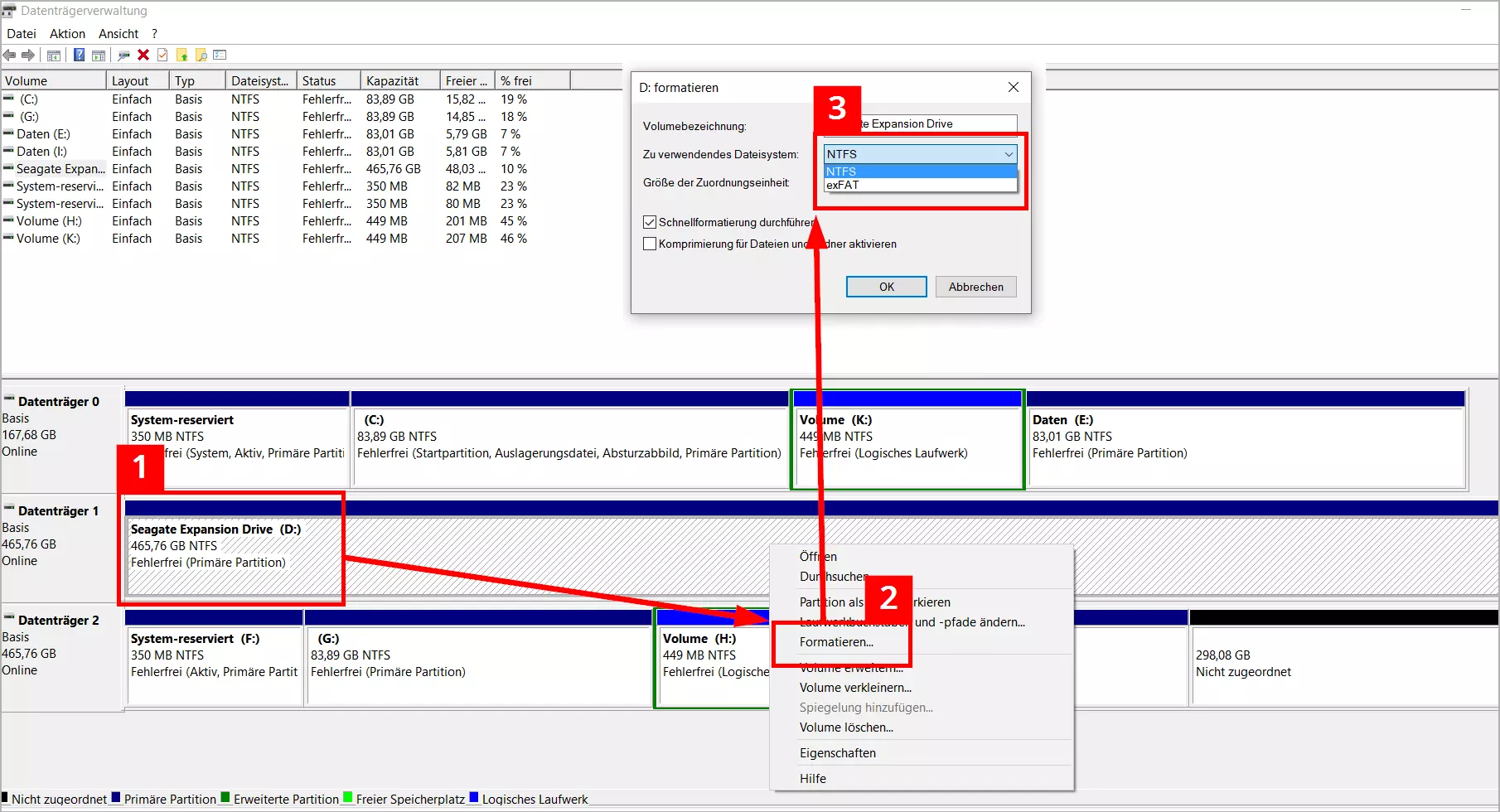This screenshot has height=812, width=1500.
Task: Click Erweiterte Partition green legend swatch
Action: (x=225, y=798)
